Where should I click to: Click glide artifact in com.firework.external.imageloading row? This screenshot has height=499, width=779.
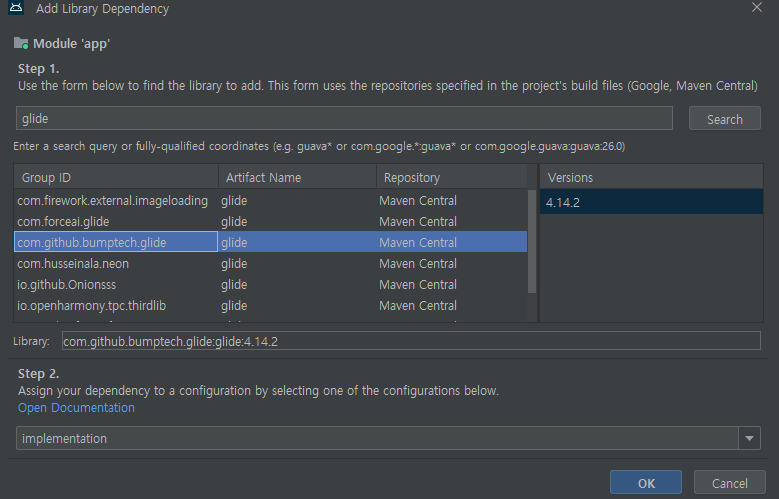[234, 200]
